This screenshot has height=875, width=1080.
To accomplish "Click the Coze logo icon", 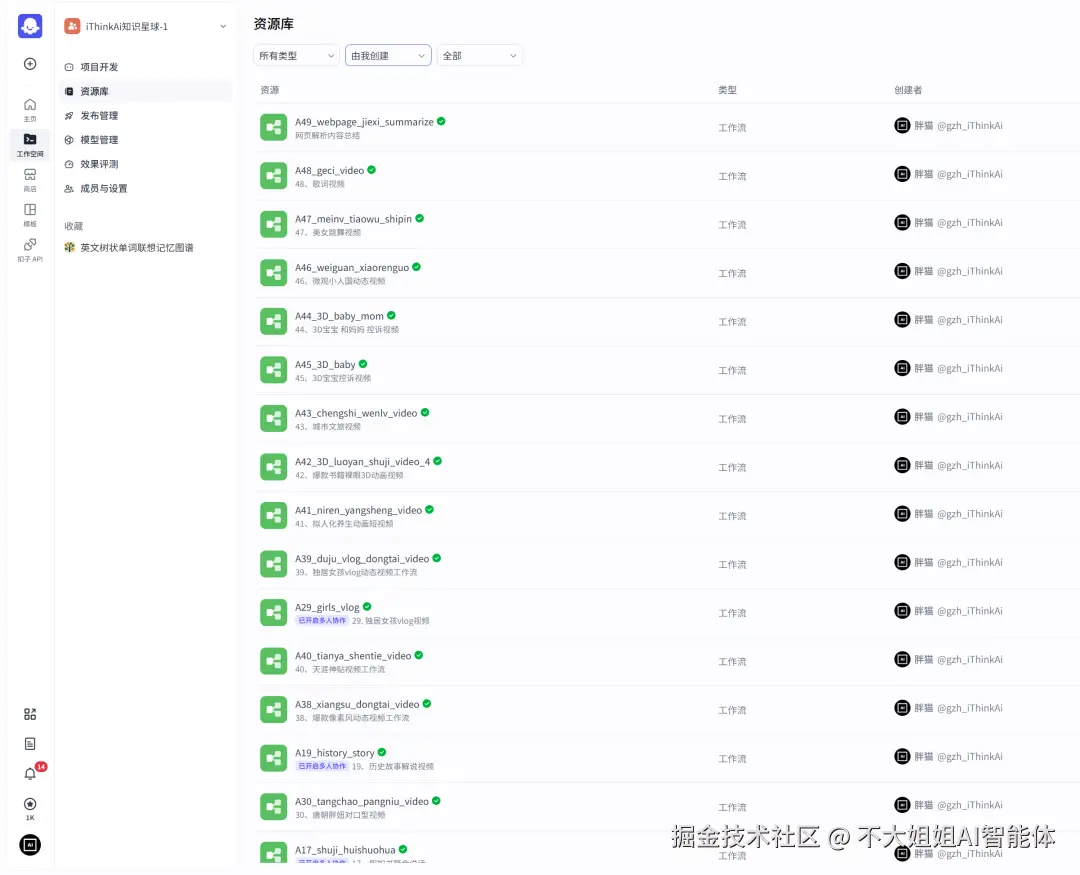I will click(x=30, y=26).
